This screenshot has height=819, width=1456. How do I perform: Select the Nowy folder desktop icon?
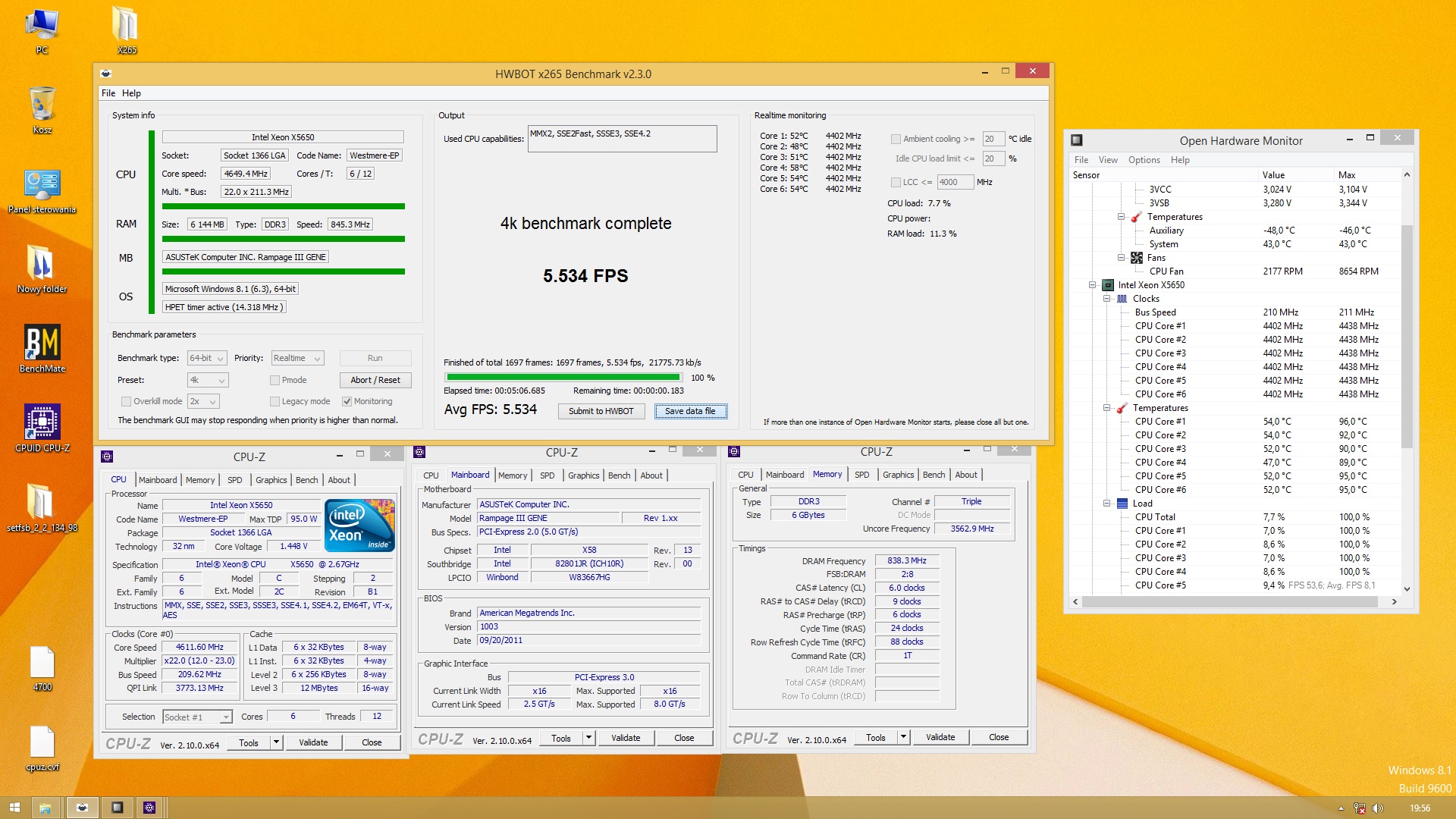coord(42,269)
